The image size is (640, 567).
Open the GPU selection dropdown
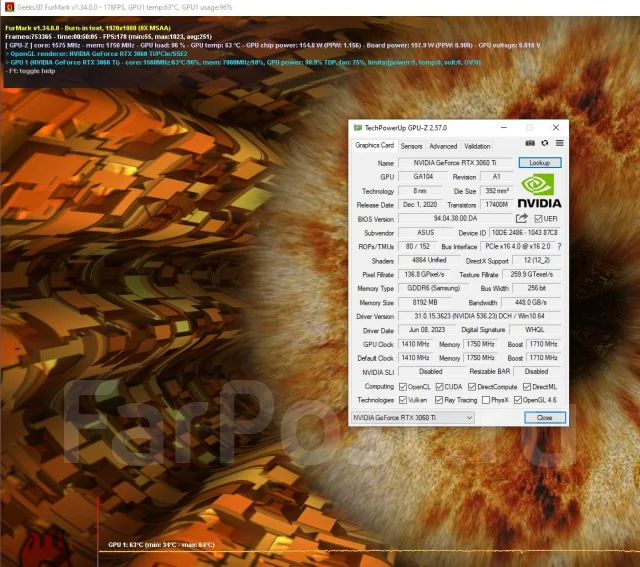pyautogui.click(x=413, y=418)
